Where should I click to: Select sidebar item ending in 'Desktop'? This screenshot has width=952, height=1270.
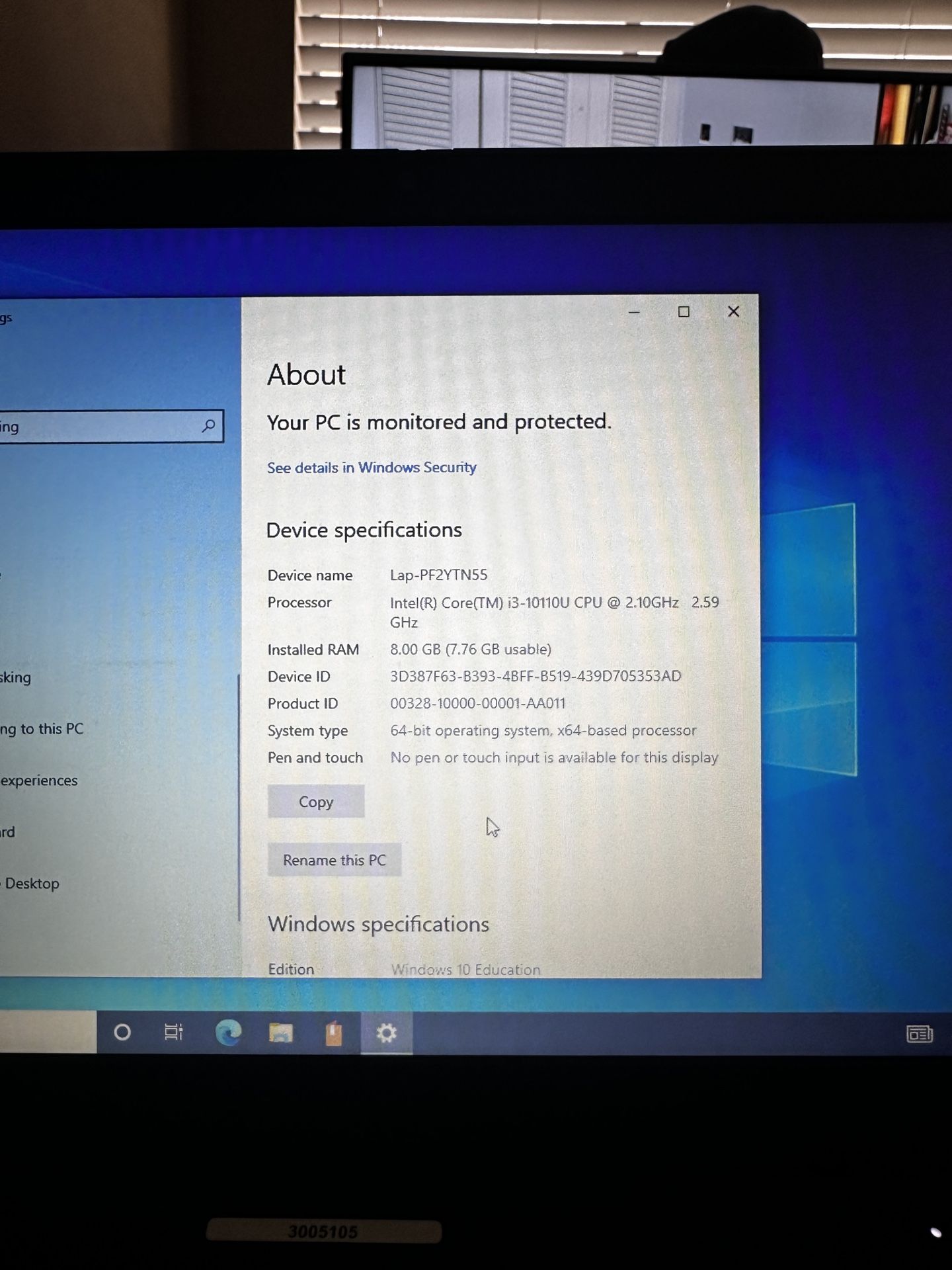coord(31,884)
